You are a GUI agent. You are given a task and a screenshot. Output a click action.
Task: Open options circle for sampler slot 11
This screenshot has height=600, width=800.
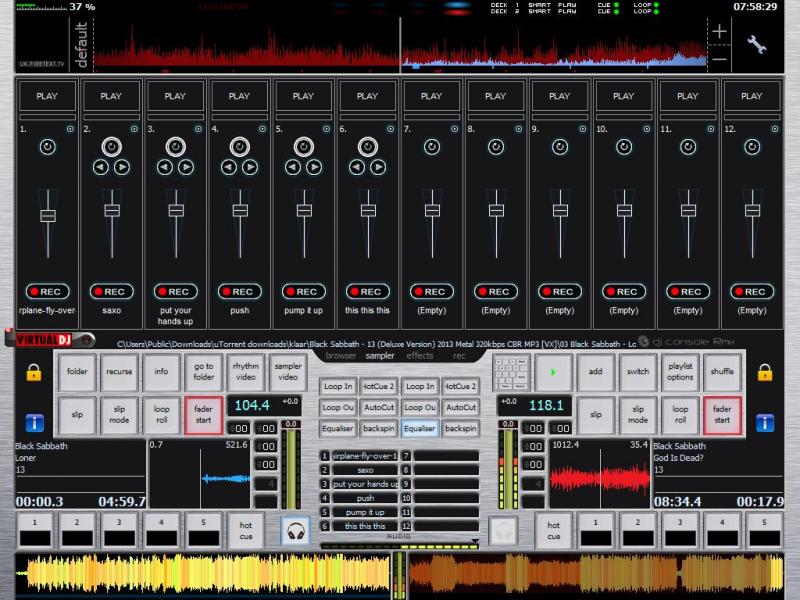711,129
